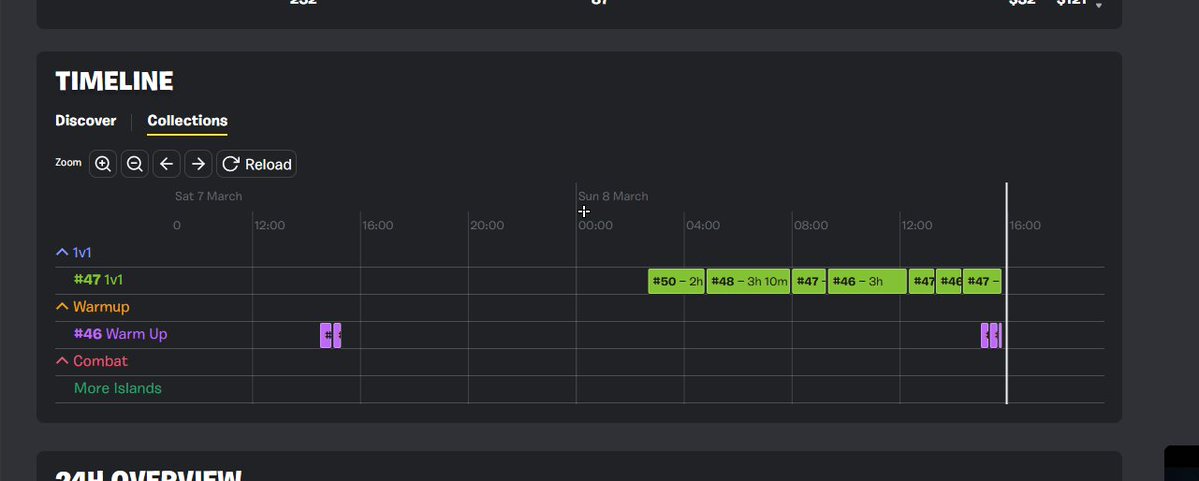Click the Zoom label text
Screen dimensions: 1199x481
(68, 163)
